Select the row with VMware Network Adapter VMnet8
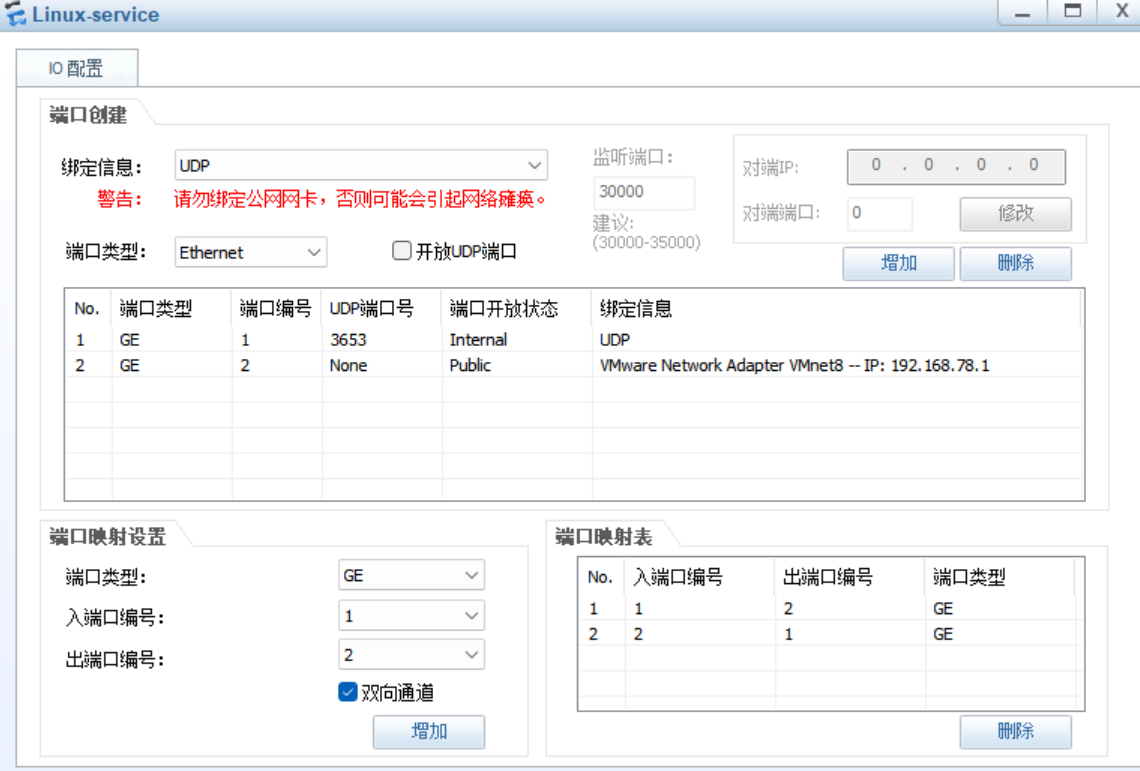 [574, 365]
